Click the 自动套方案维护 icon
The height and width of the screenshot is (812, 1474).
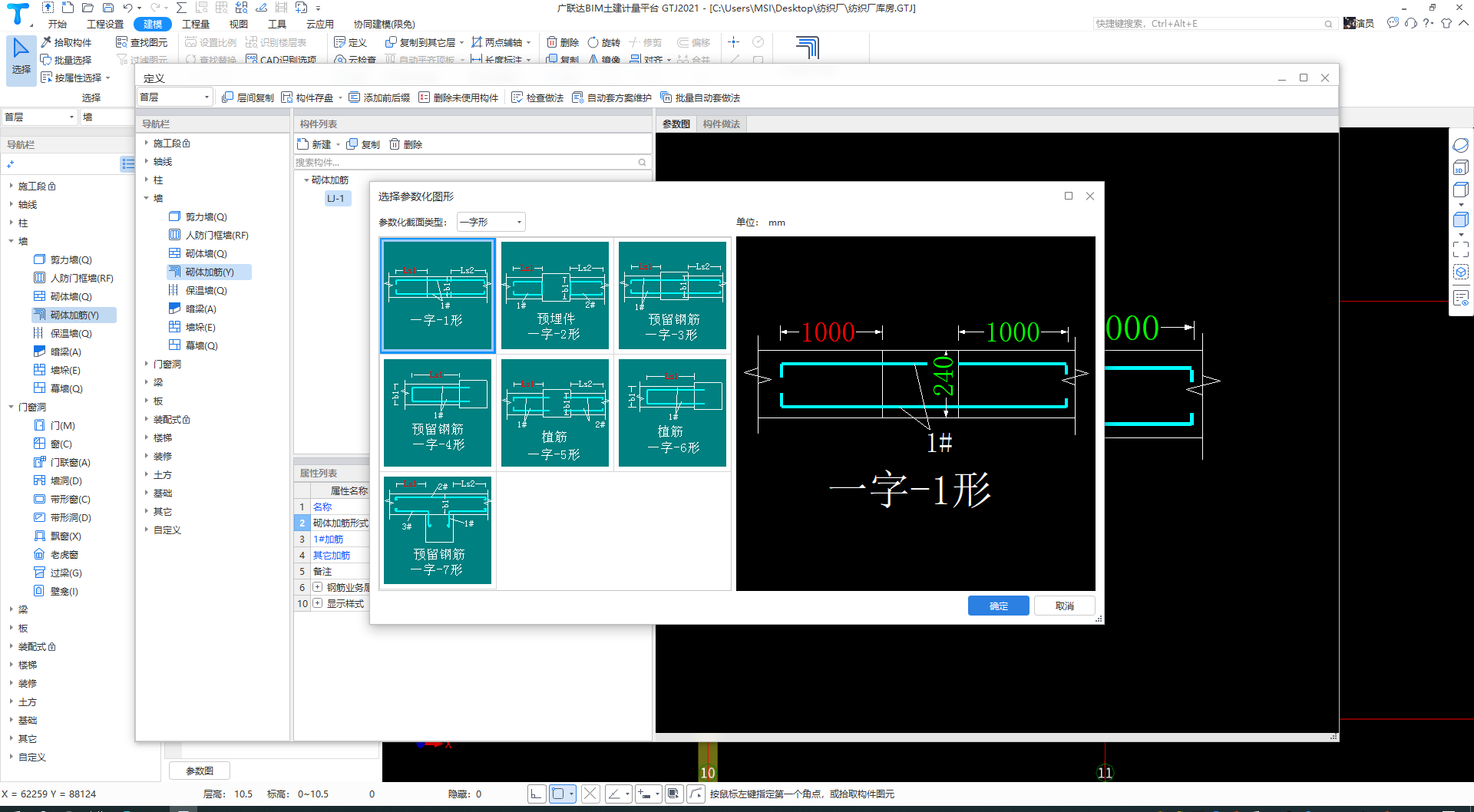point(577,97)
